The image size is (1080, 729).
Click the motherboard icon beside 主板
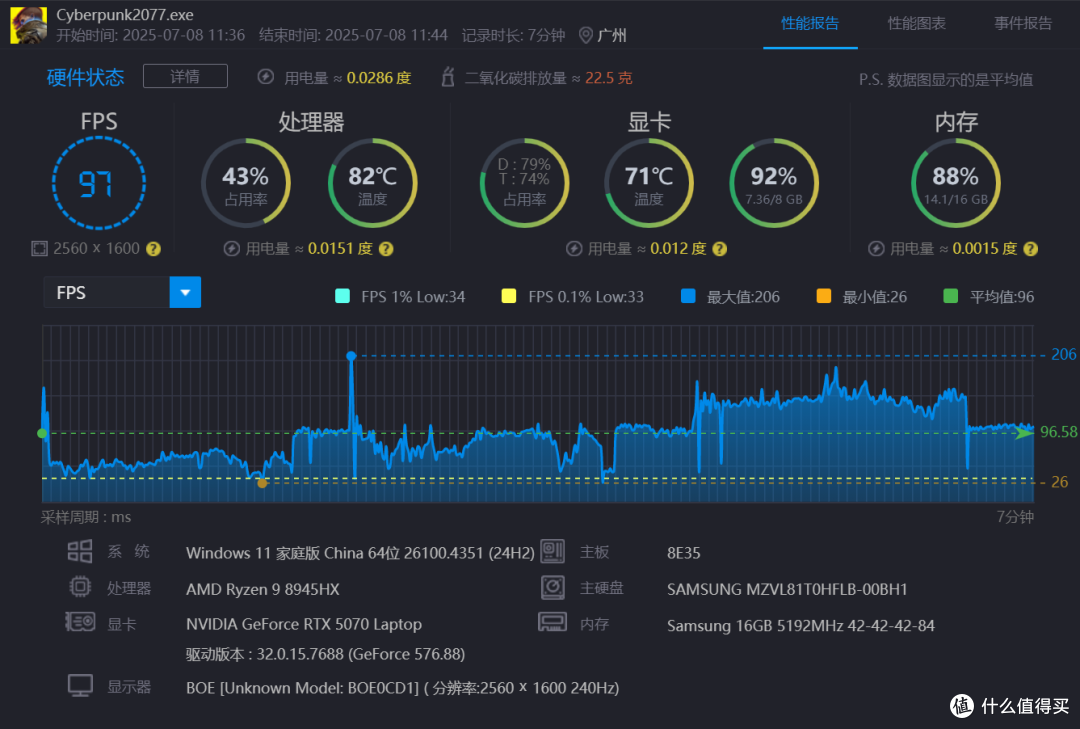[x=552, y=551]
